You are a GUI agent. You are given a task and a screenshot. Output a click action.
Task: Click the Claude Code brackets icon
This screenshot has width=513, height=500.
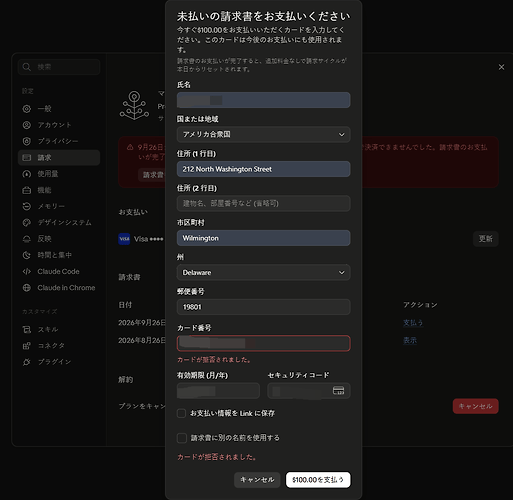click(27, 271)
